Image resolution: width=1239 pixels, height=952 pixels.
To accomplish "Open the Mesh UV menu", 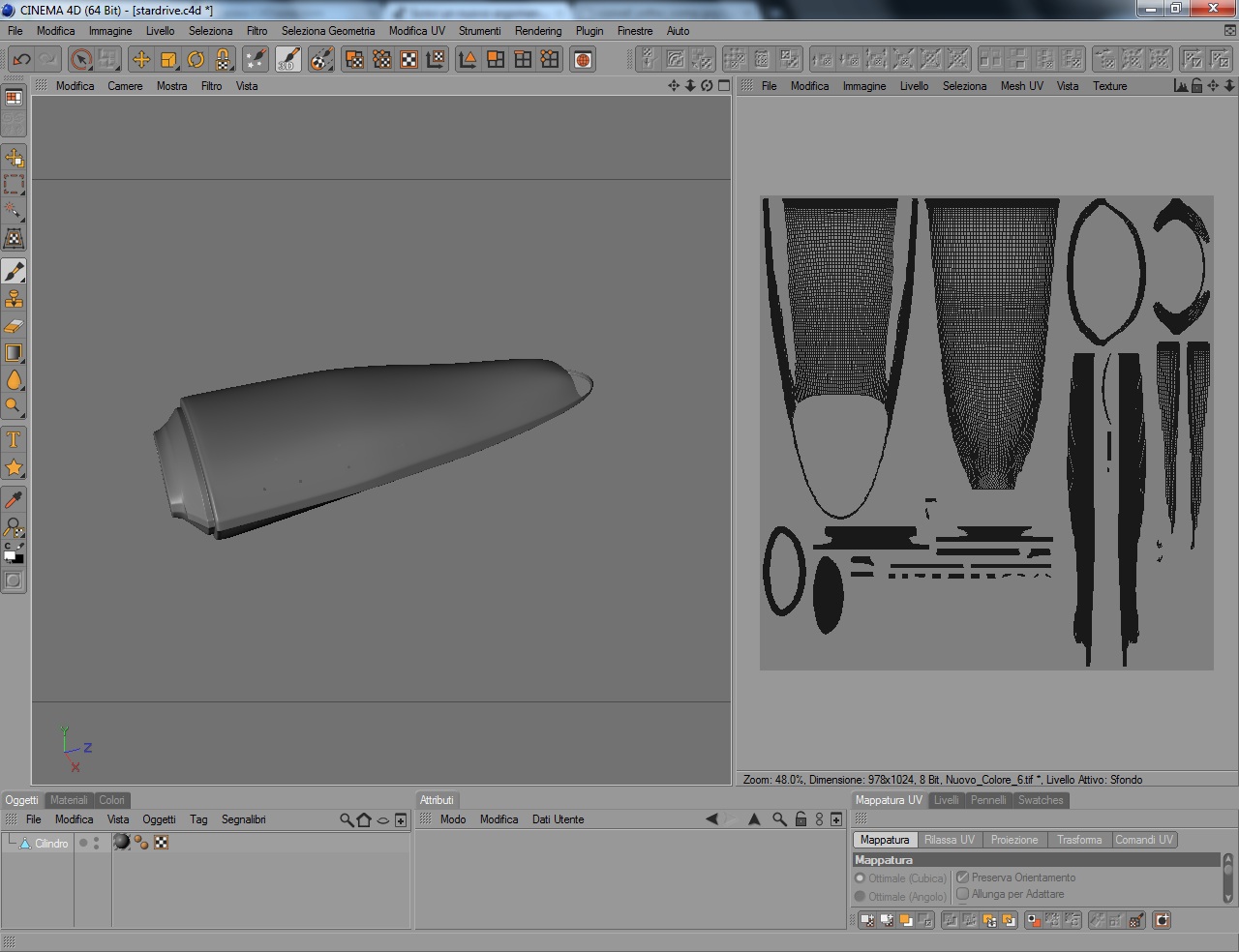I will coord(1021,86).
